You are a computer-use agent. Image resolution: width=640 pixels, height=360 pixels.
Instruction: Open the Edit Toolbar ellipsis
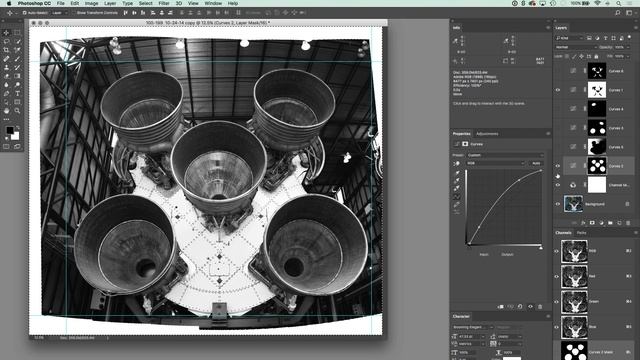[6, 119]
